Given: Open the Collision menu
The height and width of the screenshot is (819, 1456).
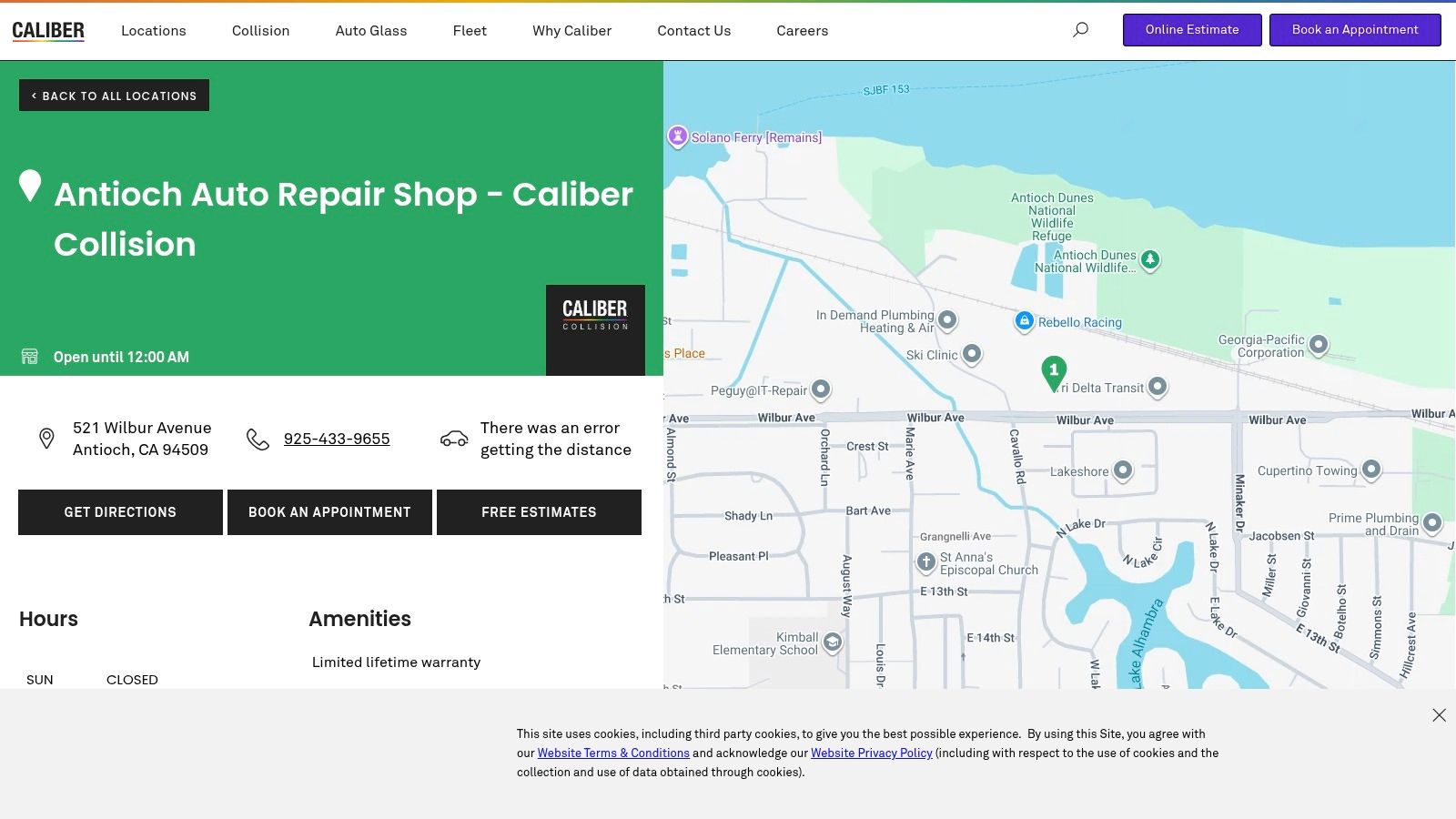Looking at the screenshot, I should (260, 31).
